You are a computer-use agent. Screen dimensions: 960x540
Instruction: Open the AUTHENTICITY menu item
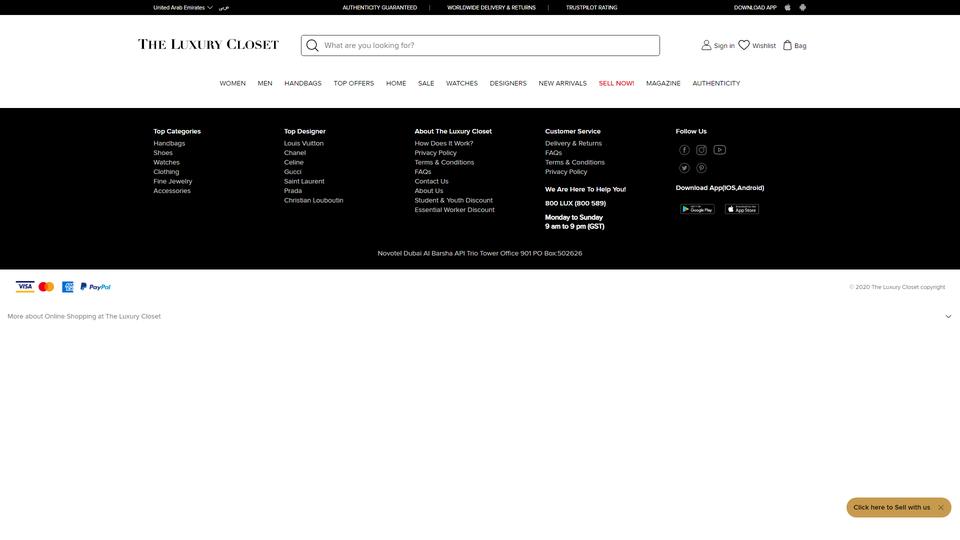(716, 83)
